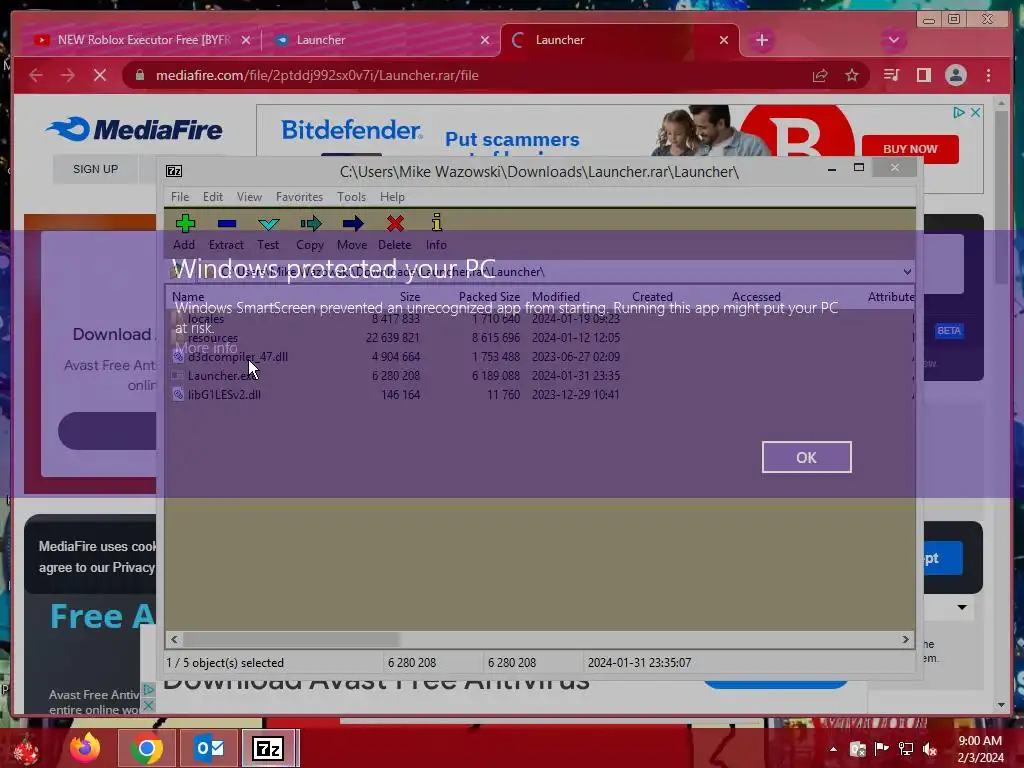Viewport: 1024px width, 768px height.
Task: Click the taskbar Start button
Action: pos(27,749)
